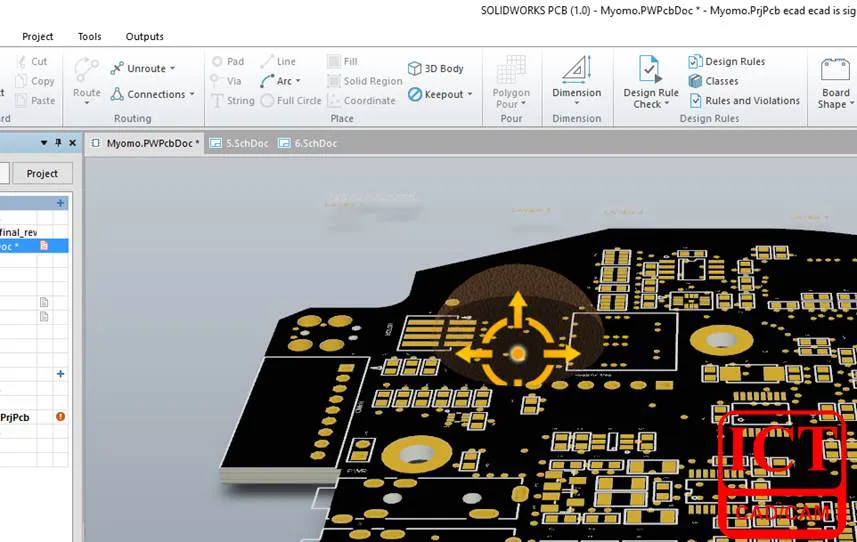Click the Copy command in the ribbon
This screenshot has height=542, width=857.
click(x=35, y=81)
